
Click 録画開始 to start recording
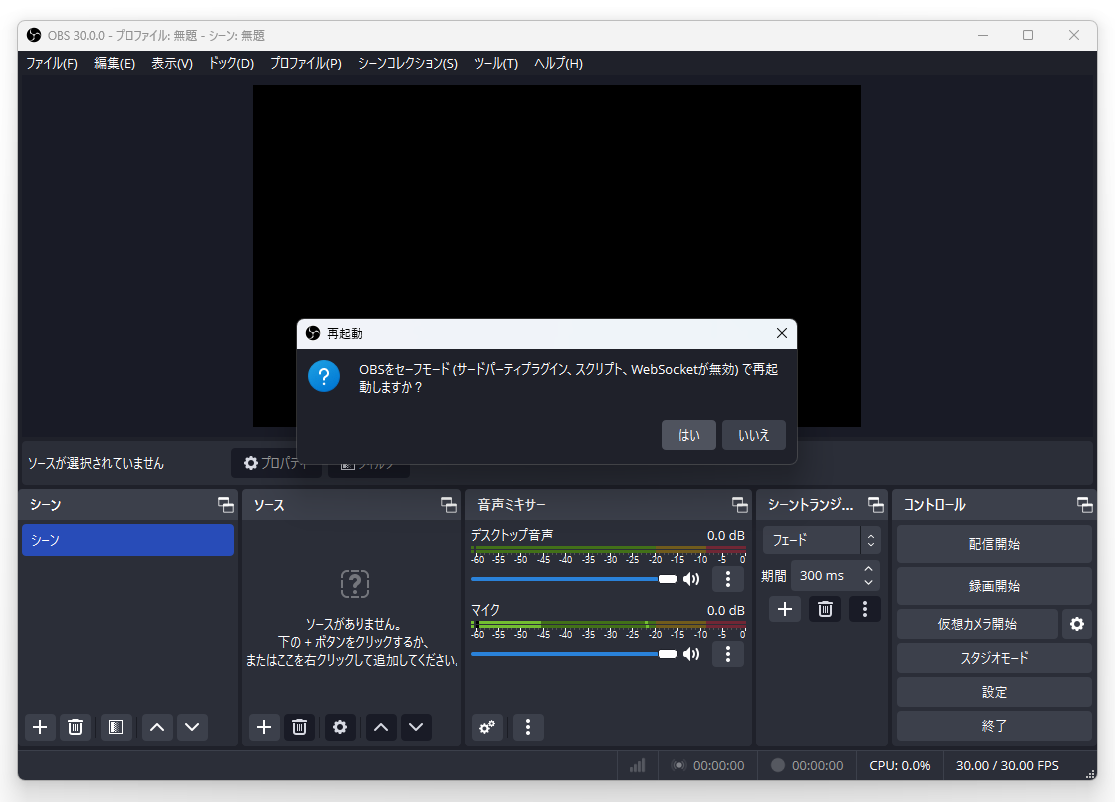tap(994, 586)
